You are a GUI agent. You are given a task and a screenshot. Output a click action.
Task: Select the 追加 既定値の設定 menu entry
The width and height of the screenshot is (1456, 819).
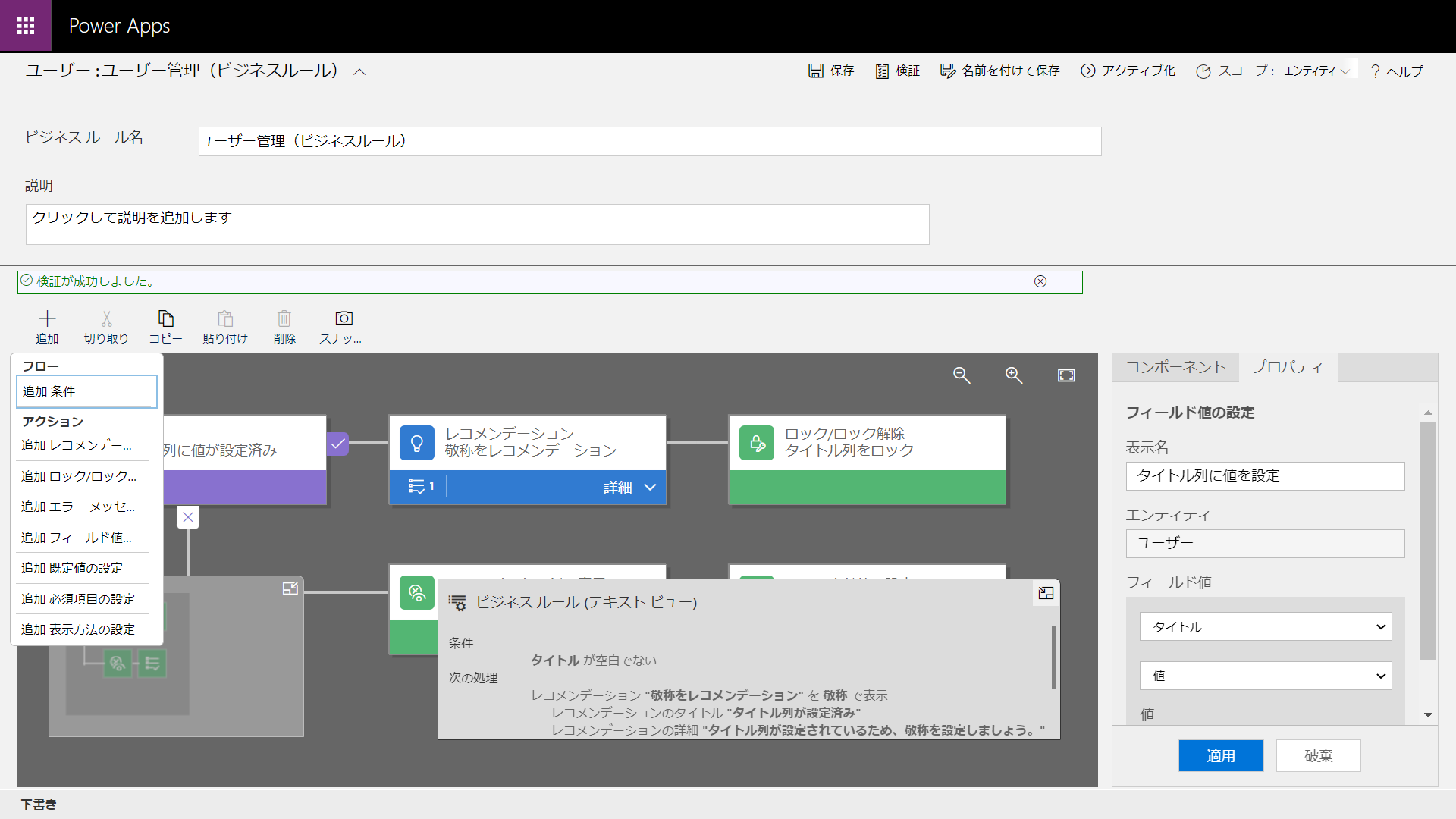72,568
